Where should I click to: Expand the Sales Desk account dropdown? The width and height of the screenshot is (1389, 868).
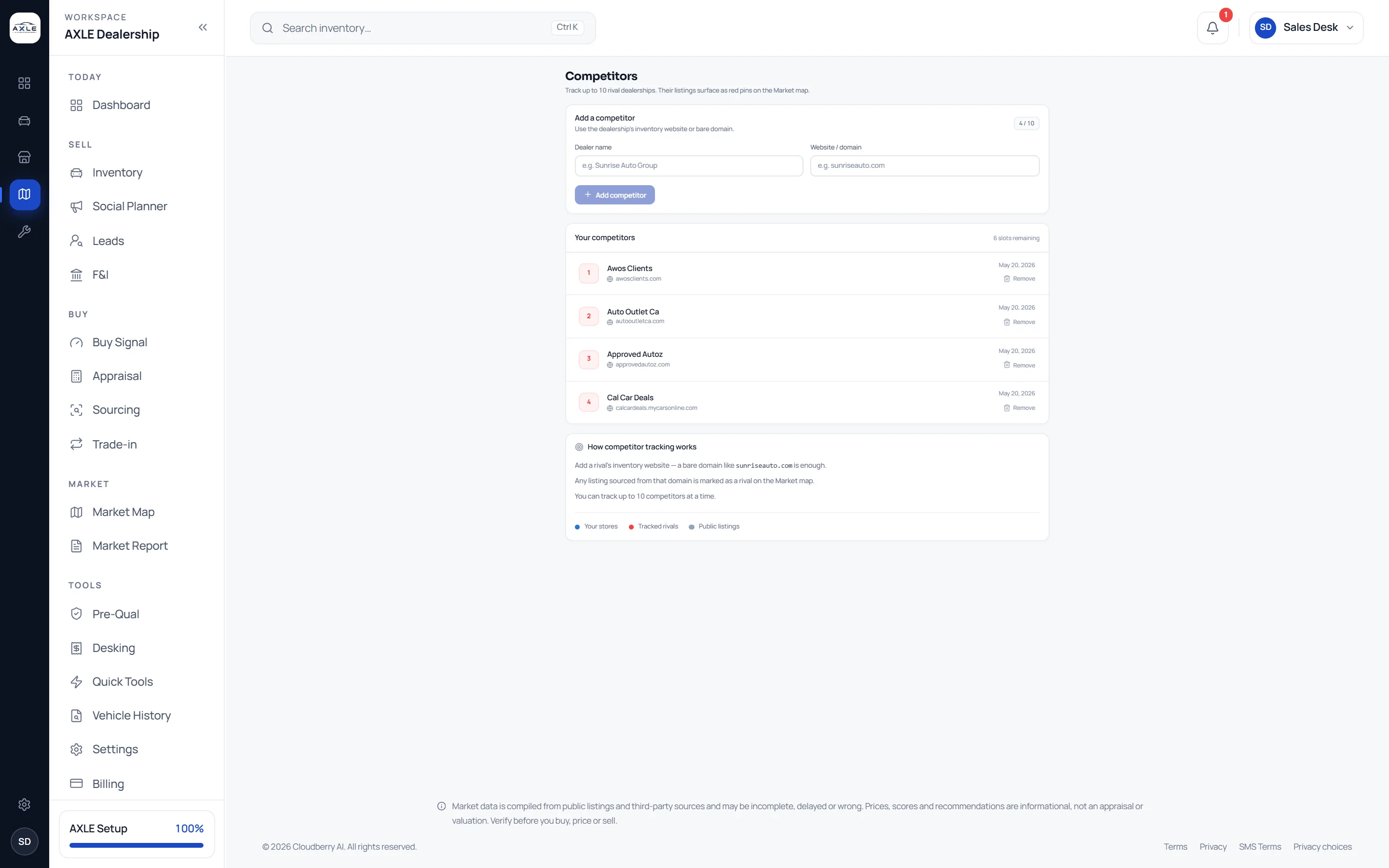pos(1306,27)
